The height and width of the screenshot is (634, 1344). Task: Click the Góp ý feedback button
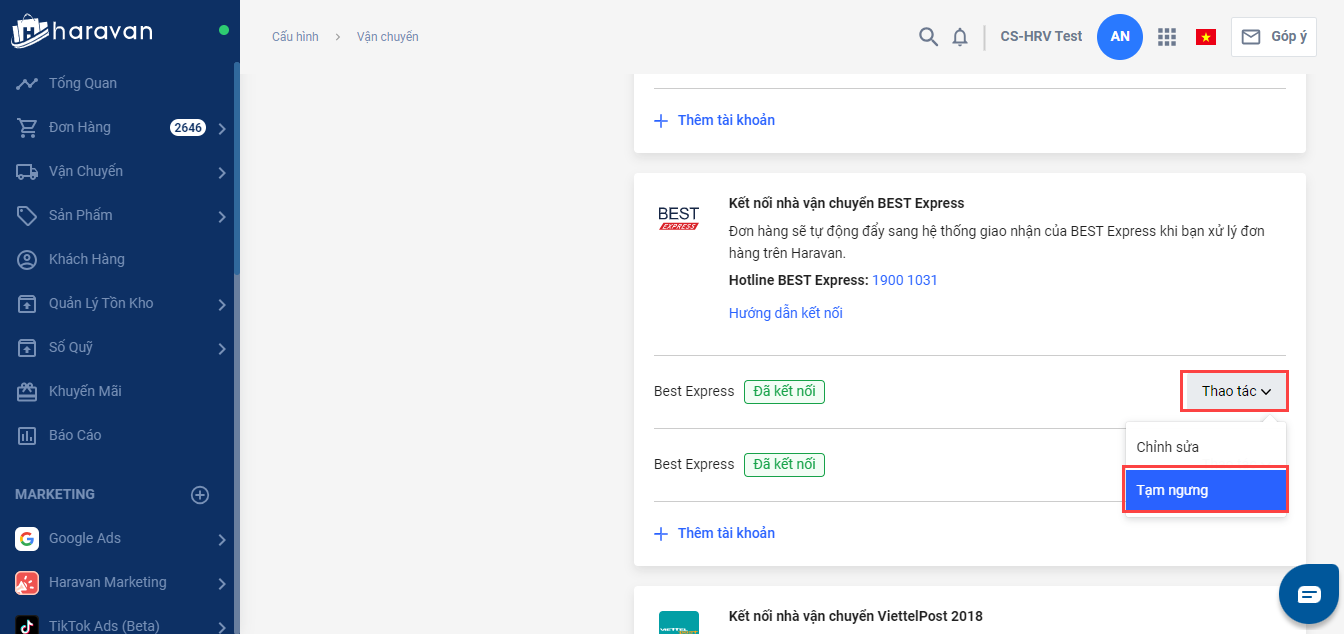click(x=1273, y=37)
